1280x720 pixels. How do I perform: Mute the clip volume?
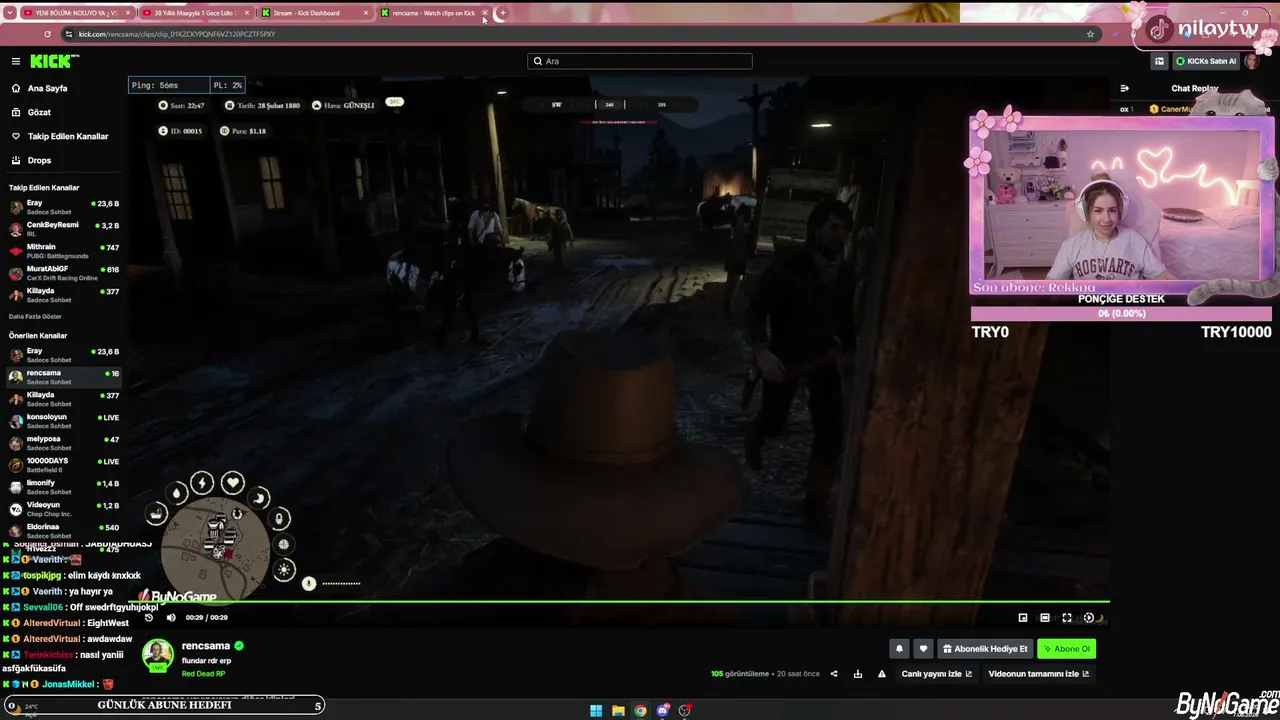tap(171, 618)
